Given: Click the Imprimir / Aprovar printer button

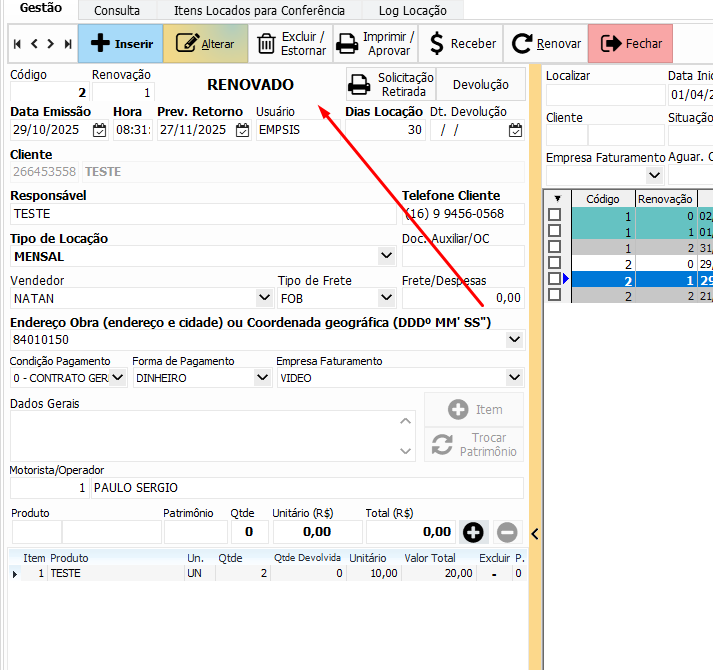Looking at the screenshot, I should [374, 44].
